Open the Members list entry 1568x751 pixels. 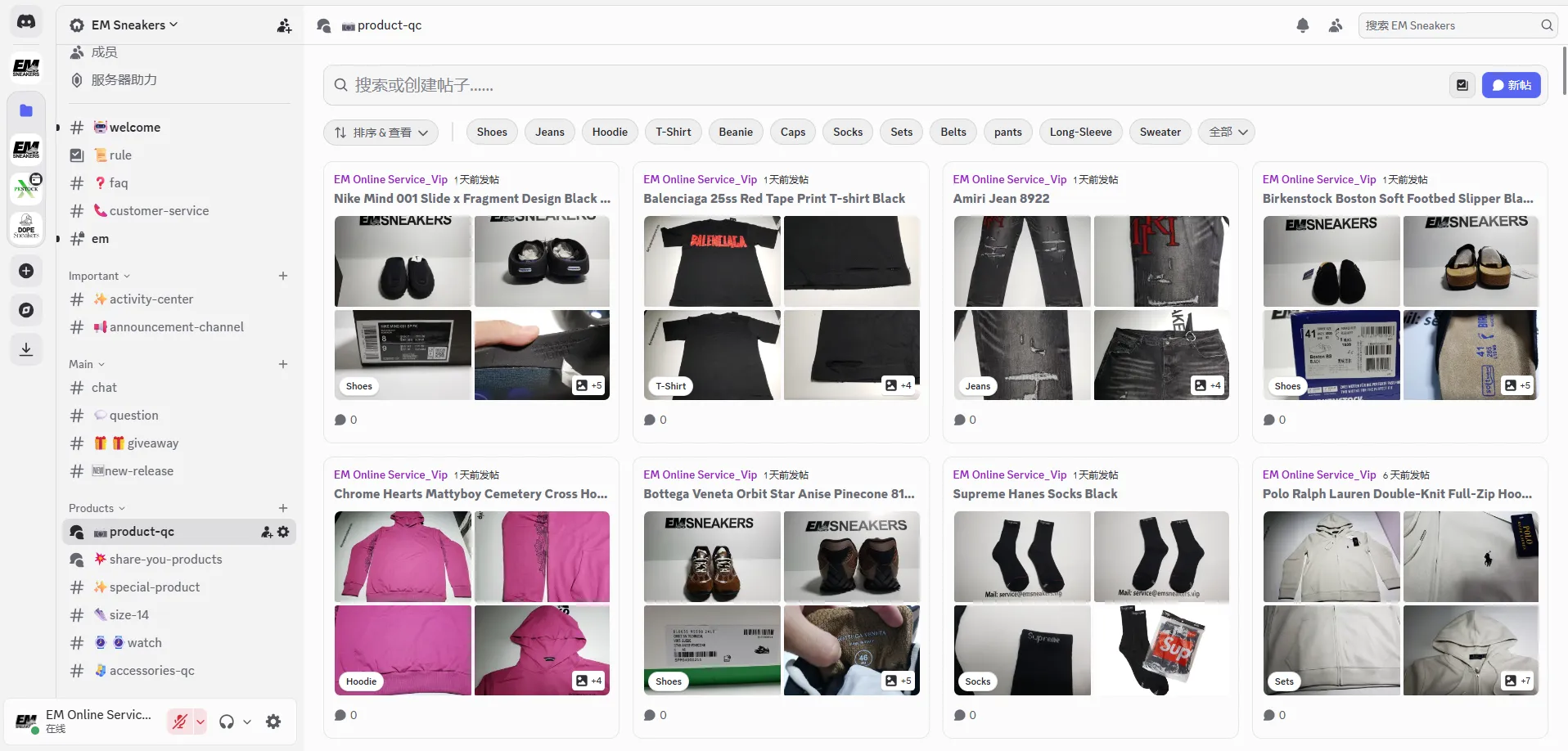click(x=178, y=52)
